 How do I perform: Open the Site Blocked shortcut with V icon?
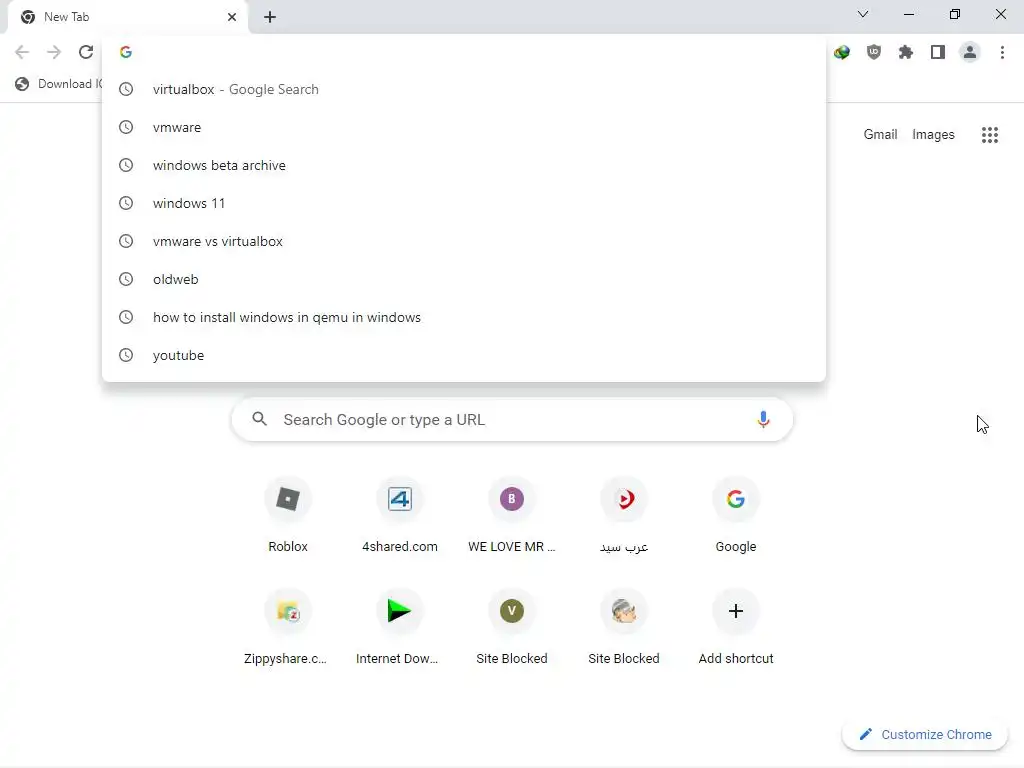512,628
